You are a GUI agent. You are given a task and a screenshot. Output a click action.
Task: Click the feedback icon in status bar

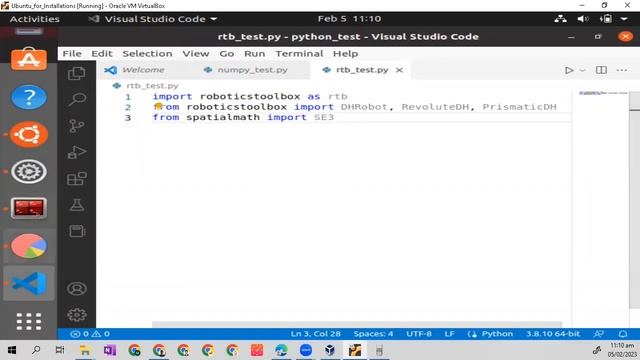pos(598,334)
